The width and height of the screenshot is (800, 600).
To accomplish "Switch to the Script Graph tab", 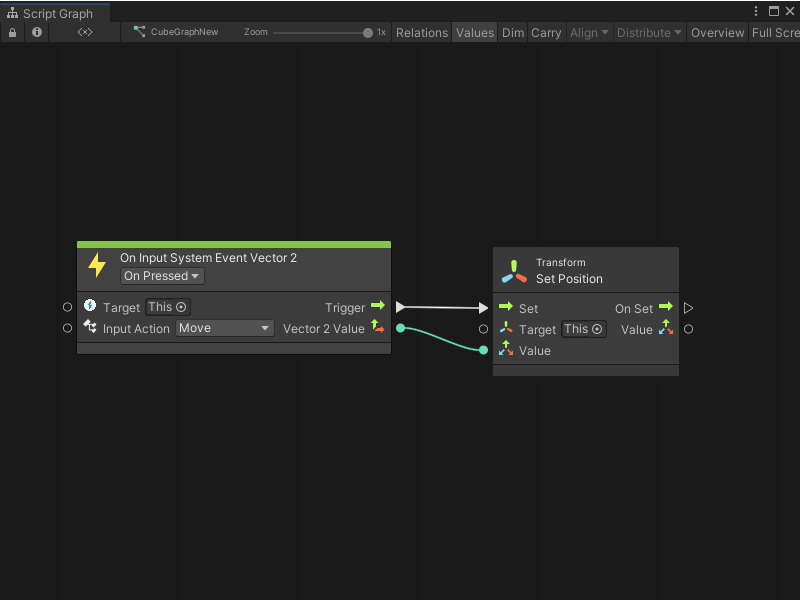I will [55, 14].
